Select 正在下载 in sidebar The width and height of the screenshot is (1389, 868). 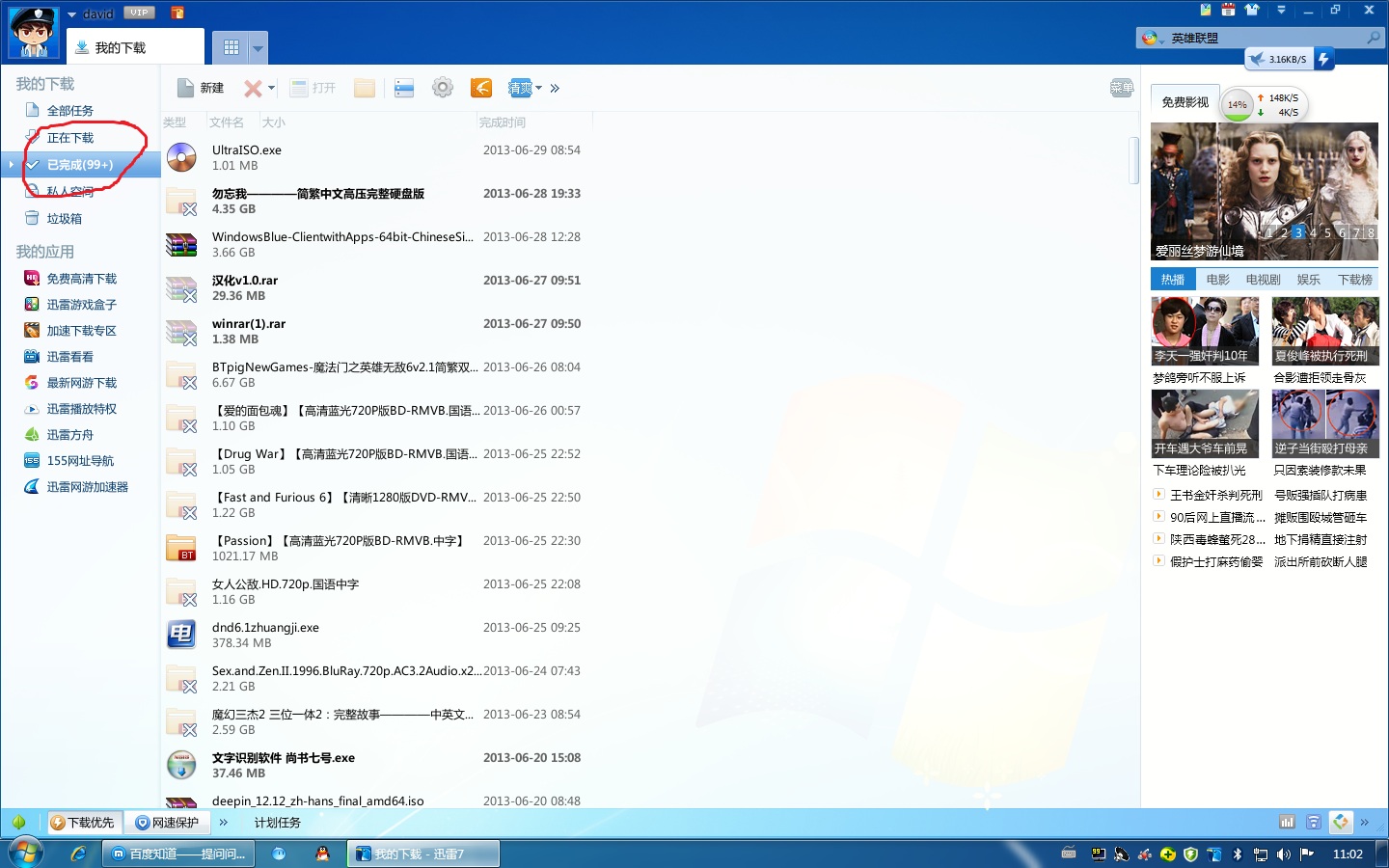pyautogui.click(x=70, y=138)
